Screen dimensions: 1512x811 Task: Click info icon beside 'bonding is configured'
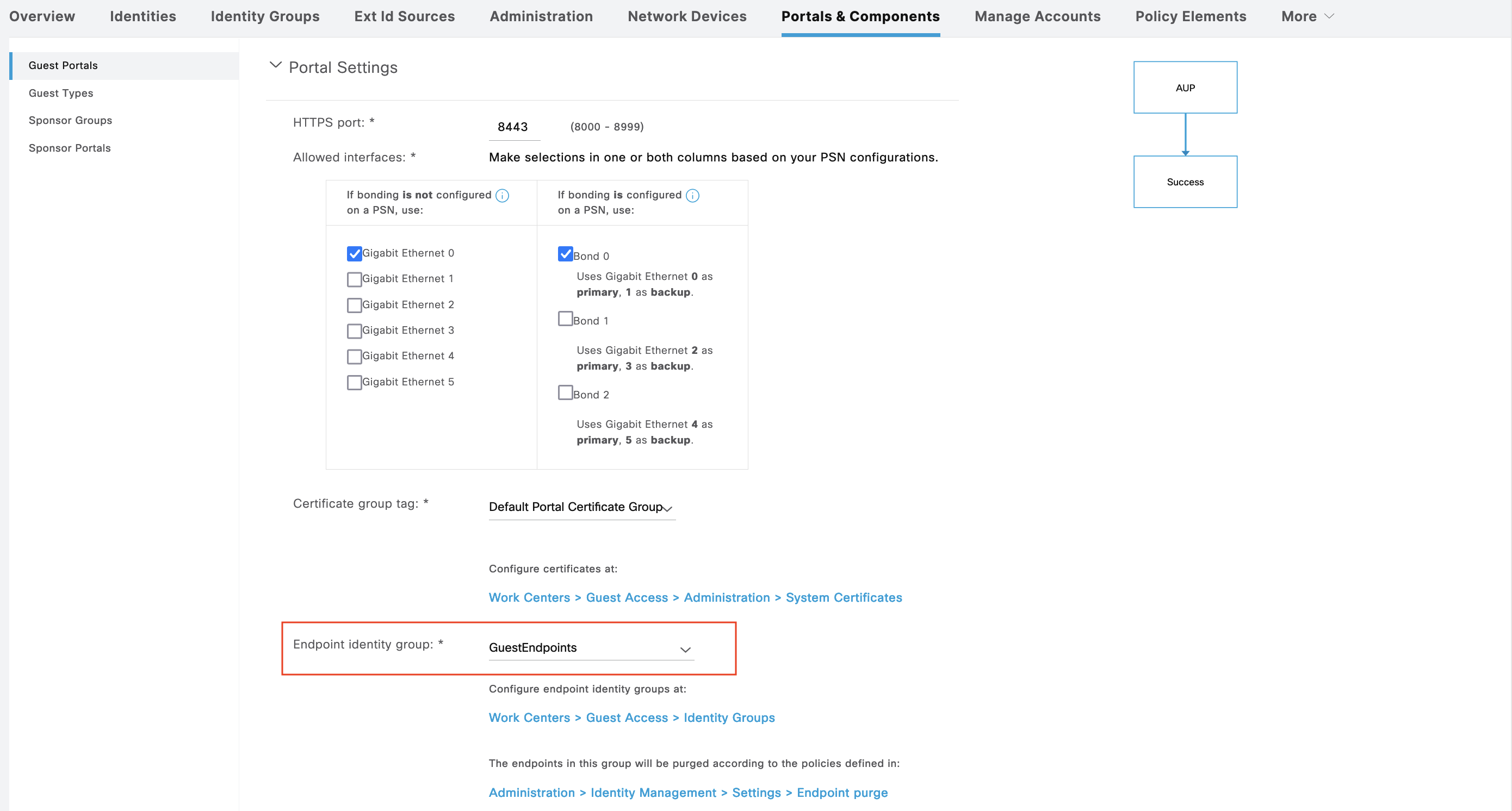(692, 195)
